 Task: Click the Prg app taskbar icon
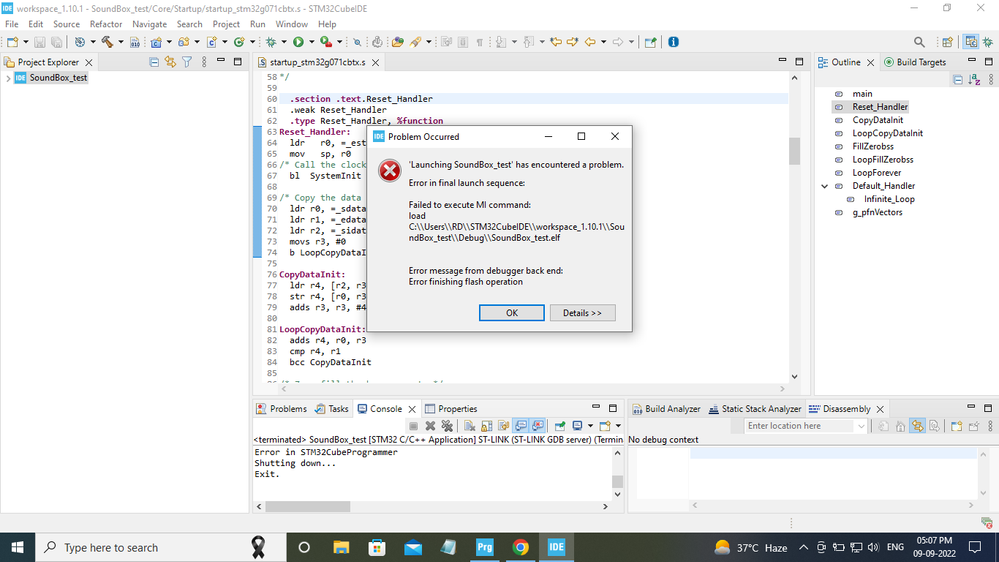coord(485,547)
